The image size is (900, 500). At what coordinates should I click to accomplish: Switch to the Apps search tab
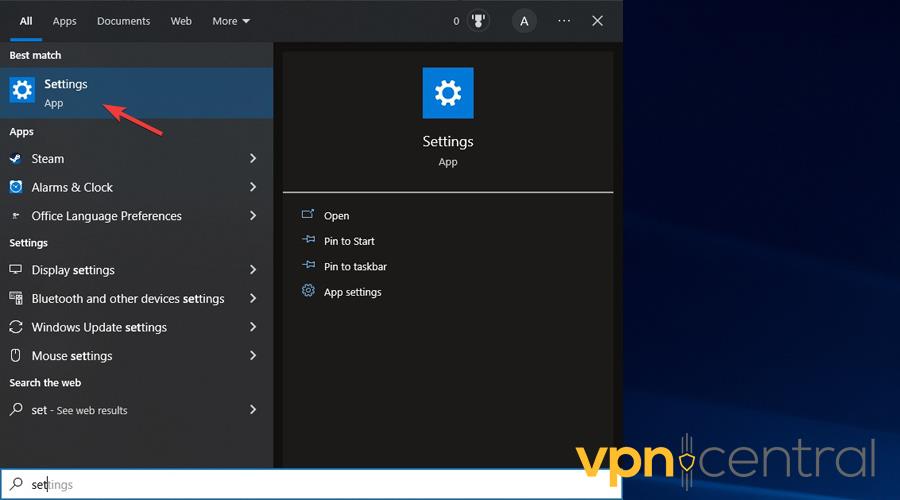click(64, 21)
